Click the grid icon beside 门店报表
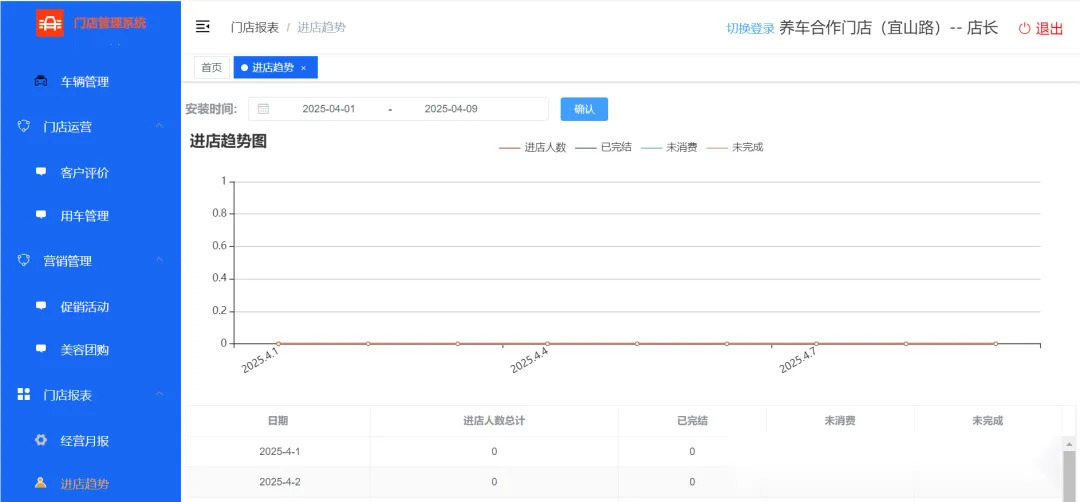1080x502 pixels. tap(23, 394)
